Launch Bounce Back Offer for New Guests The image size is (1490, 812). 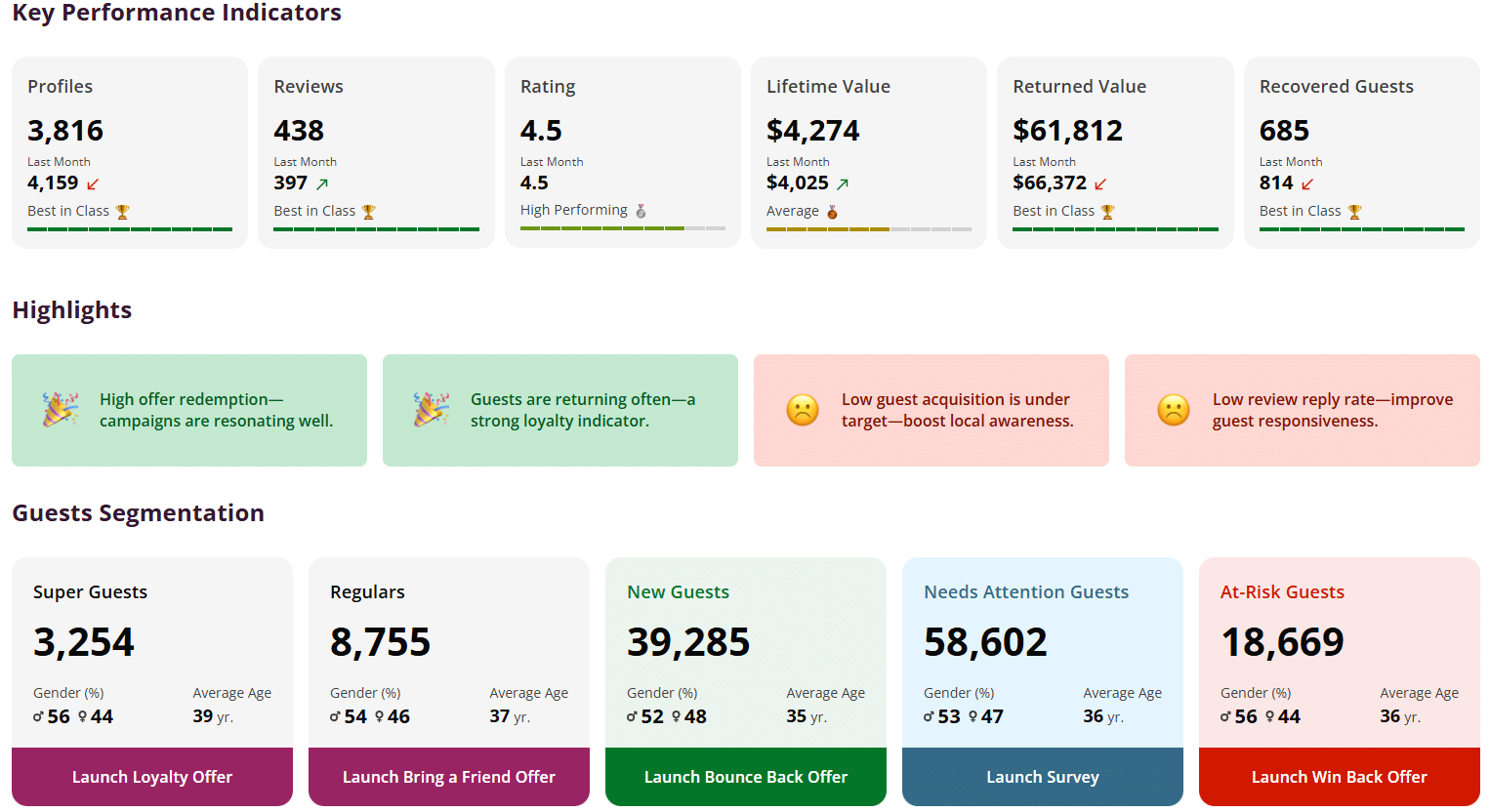click(745, 777)
